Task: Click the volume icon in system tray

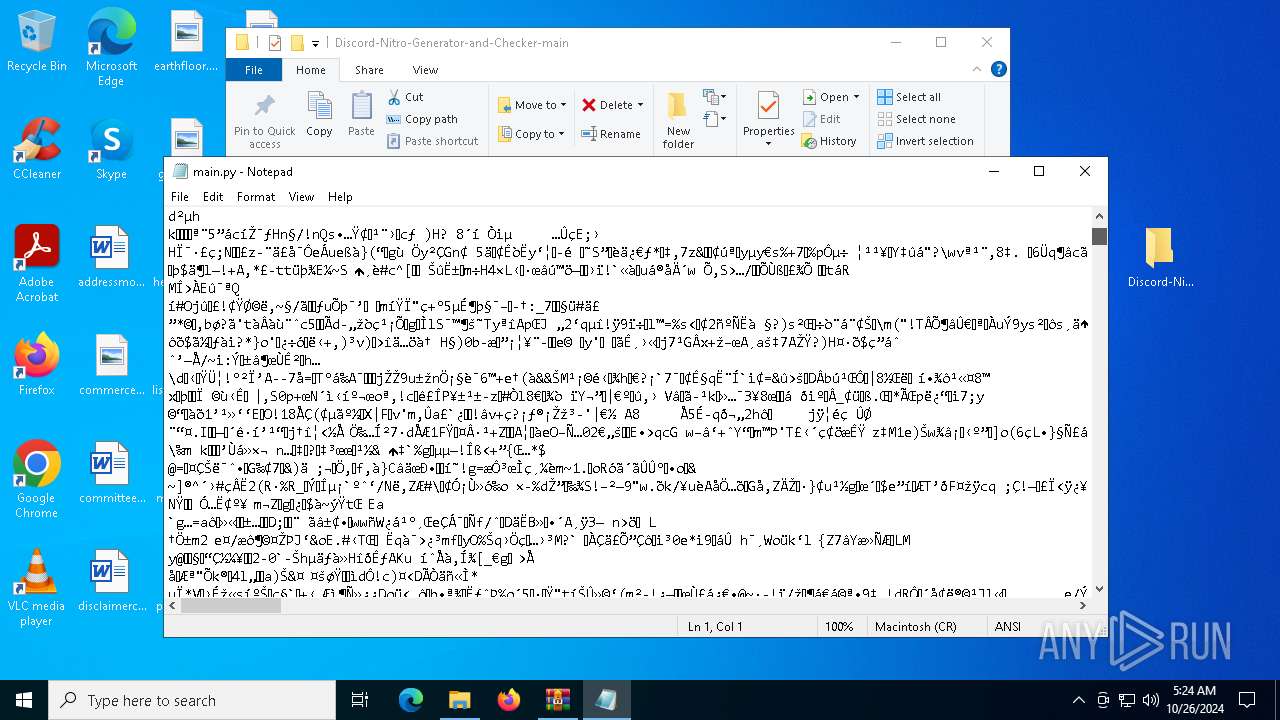Action: pyautogui.click(x=1149, y=700)
